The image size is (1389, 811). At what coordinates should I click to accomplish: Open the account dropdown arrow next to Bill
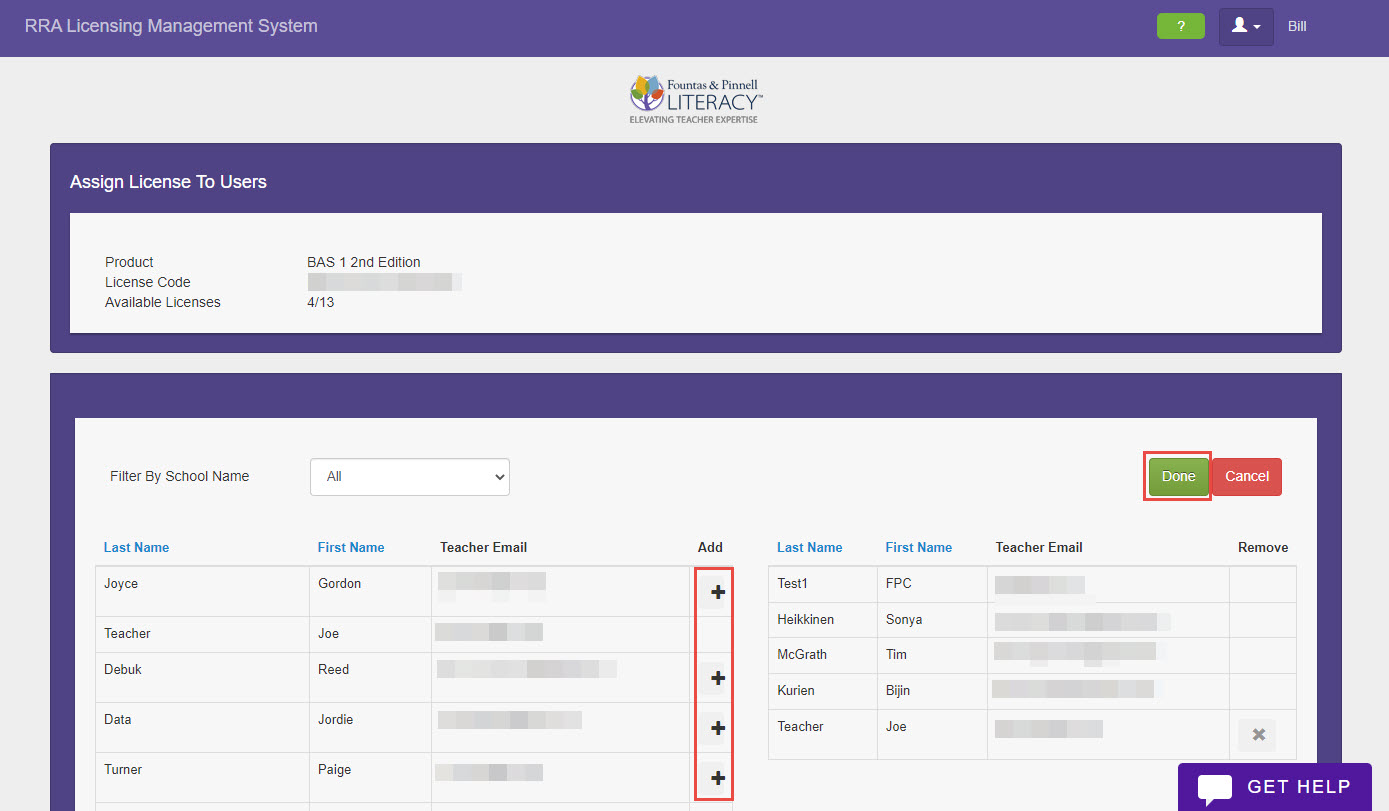pos(1257,28)
